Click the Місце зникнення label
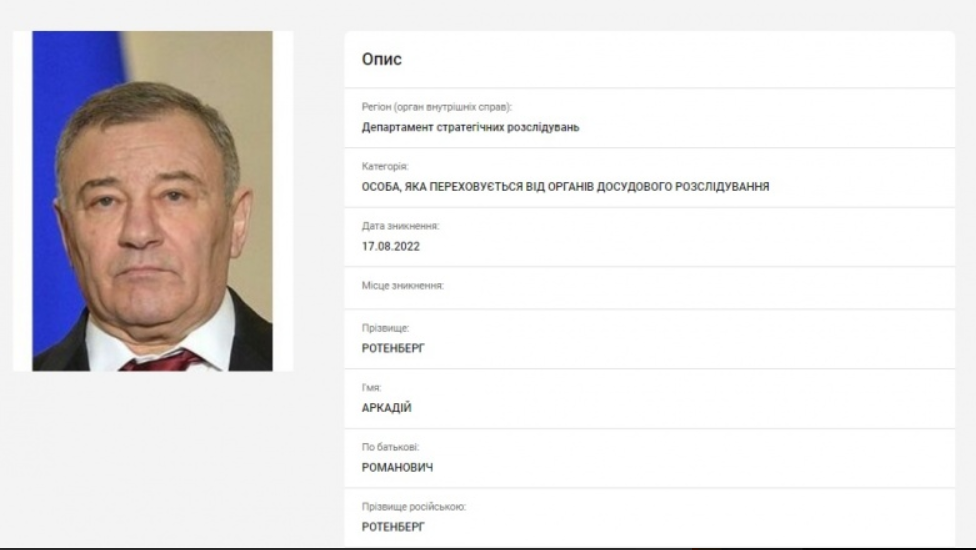 (x=403, y=286)
